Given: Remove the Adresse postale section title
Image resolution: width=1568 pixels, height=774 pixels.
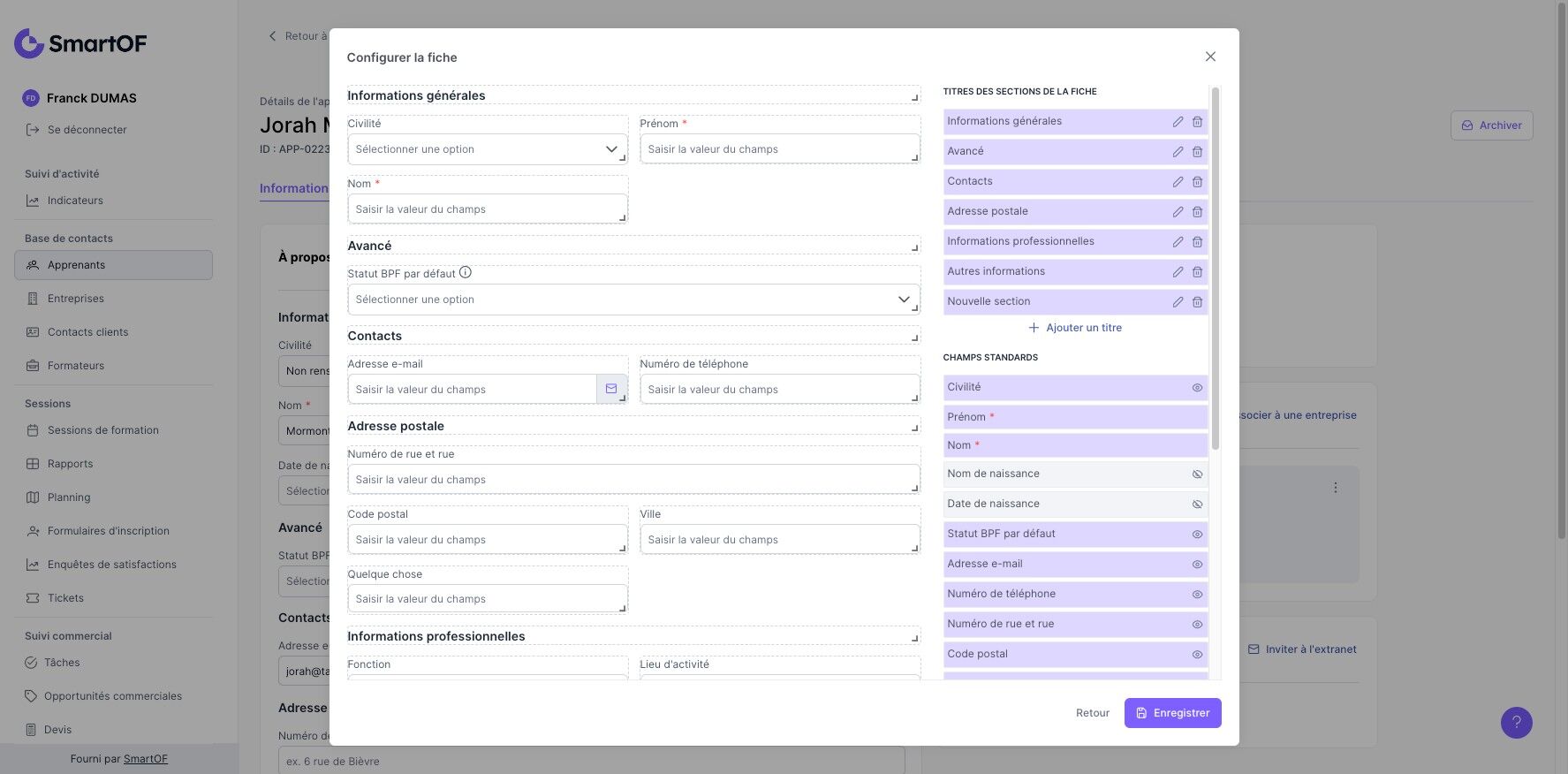Looking at the screenshot, I should click(1197, 212).
